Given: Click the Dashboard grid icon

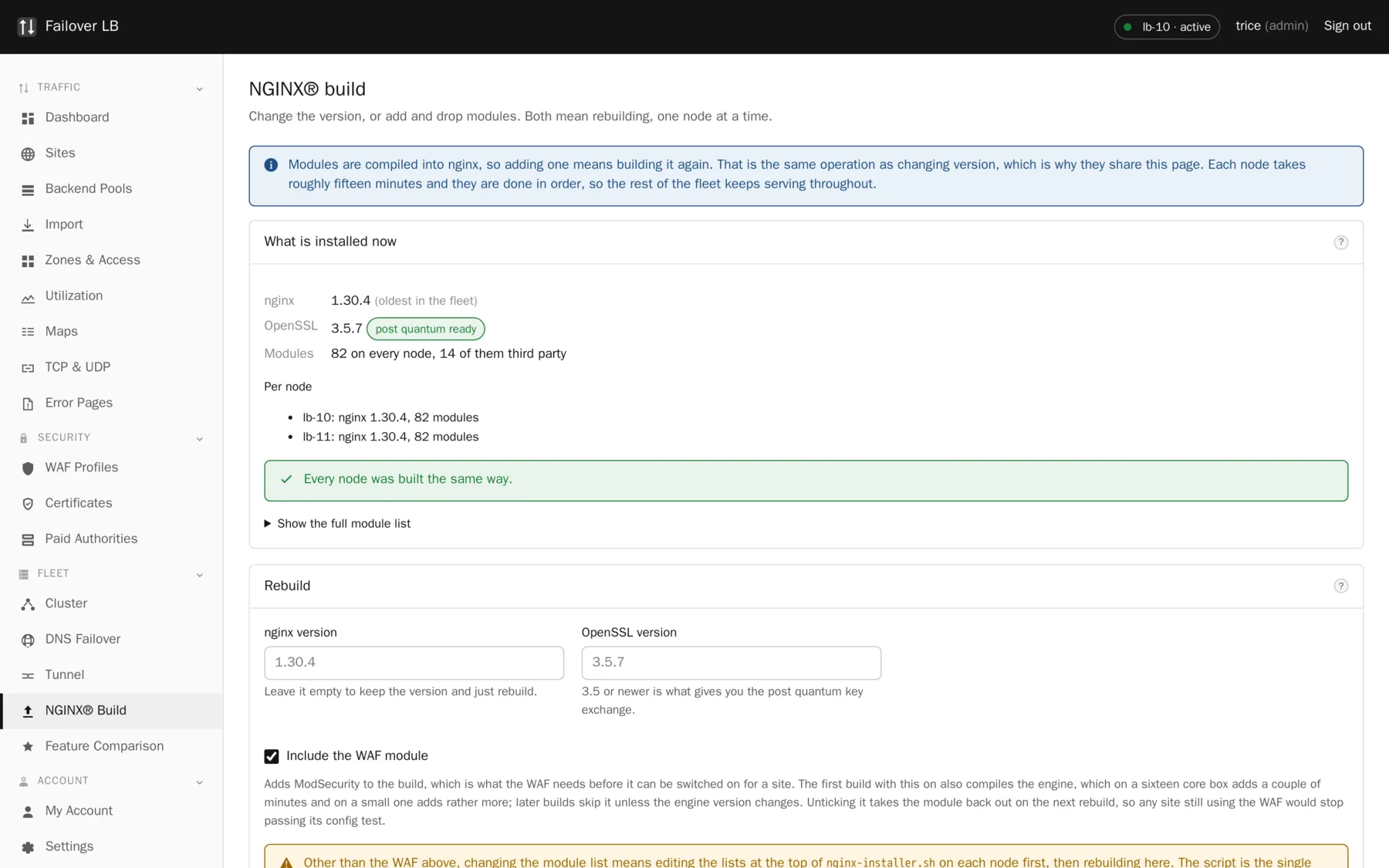Looking at the screenshot, I should pos(28,118).
